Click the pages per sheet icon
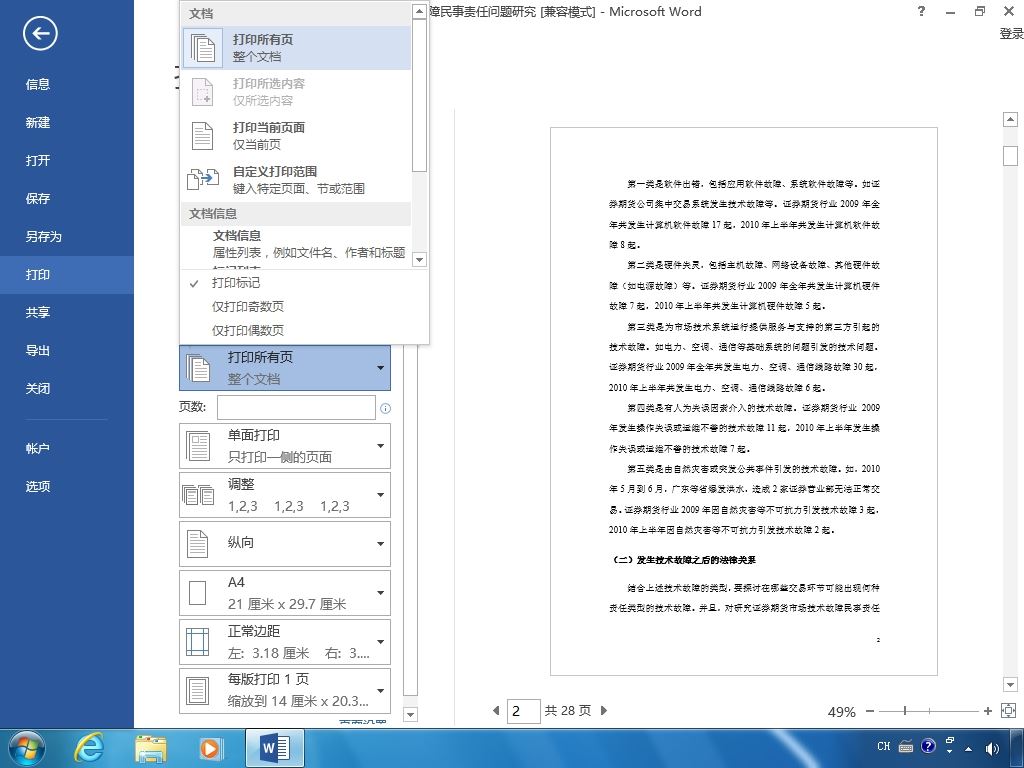The height and width of the screenshot is (768, 1024). (197, 691)
